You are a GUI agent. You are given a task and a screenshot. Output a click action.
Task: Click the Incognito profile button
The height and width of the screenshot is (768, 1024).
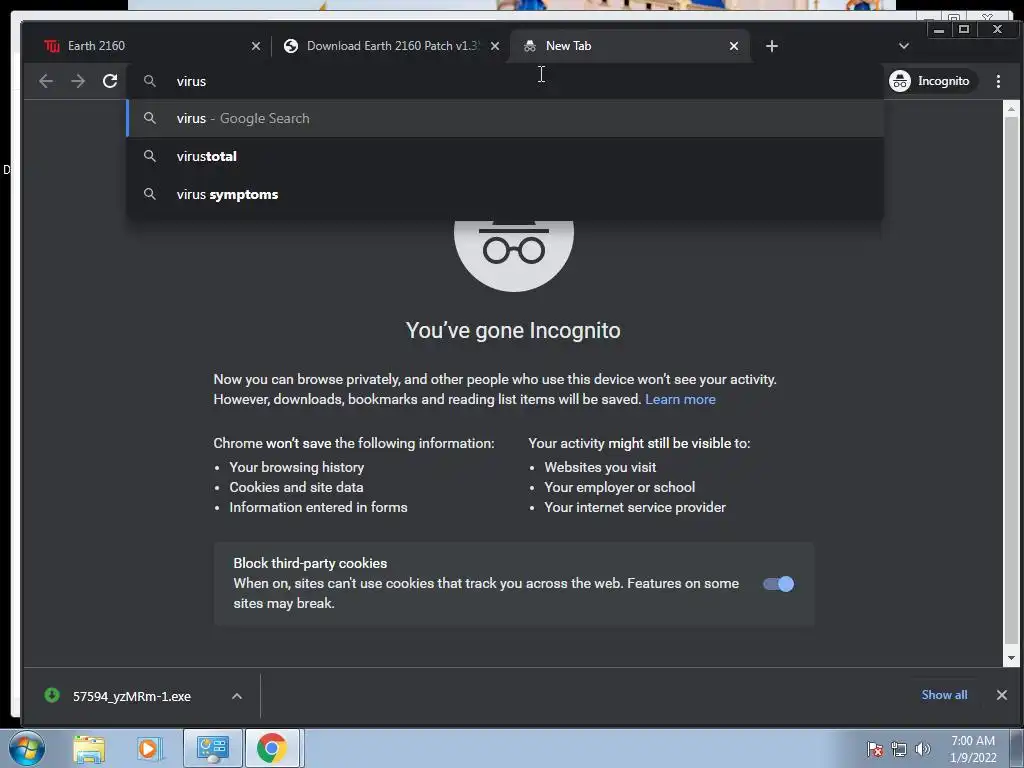pyautogui.click(x=932, y=81)
